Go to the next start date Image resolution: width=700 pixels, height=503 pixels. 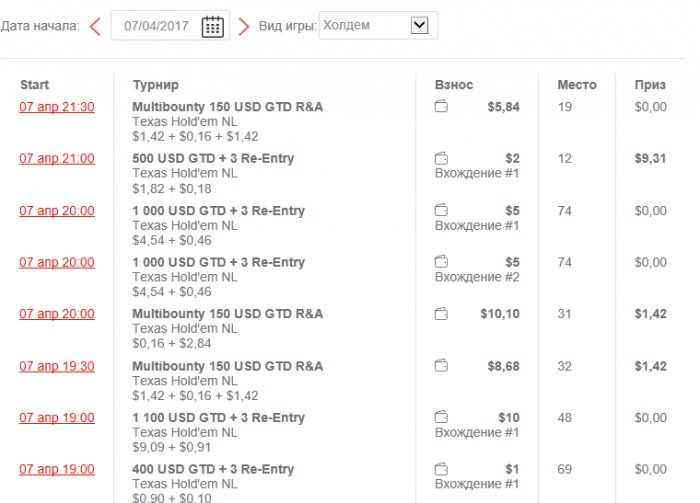point(243,26)
